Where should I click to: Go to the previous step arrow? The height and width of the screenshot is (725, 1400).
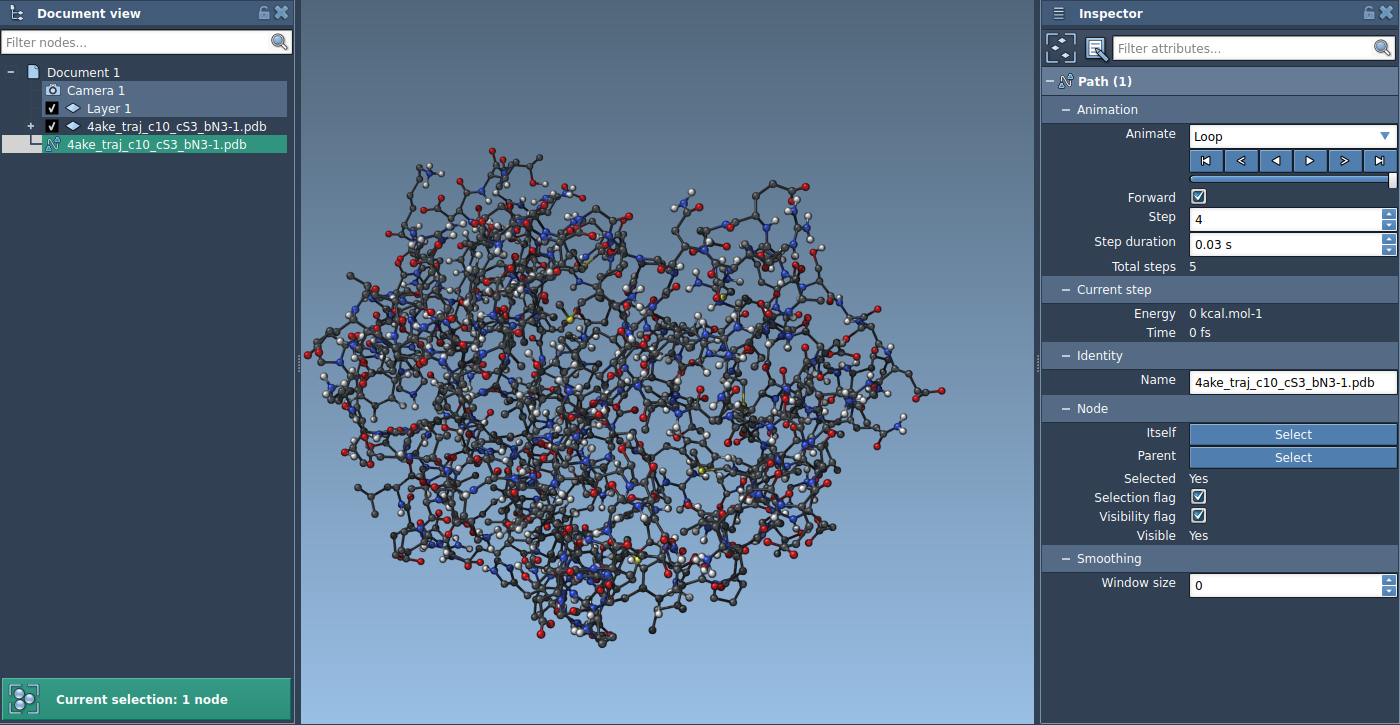[1241, 161]
